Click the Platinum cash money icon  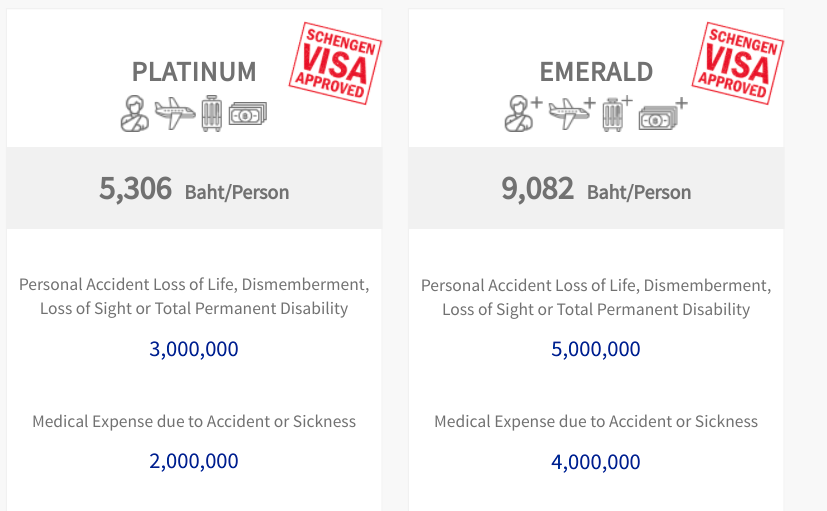click(248, 114)
